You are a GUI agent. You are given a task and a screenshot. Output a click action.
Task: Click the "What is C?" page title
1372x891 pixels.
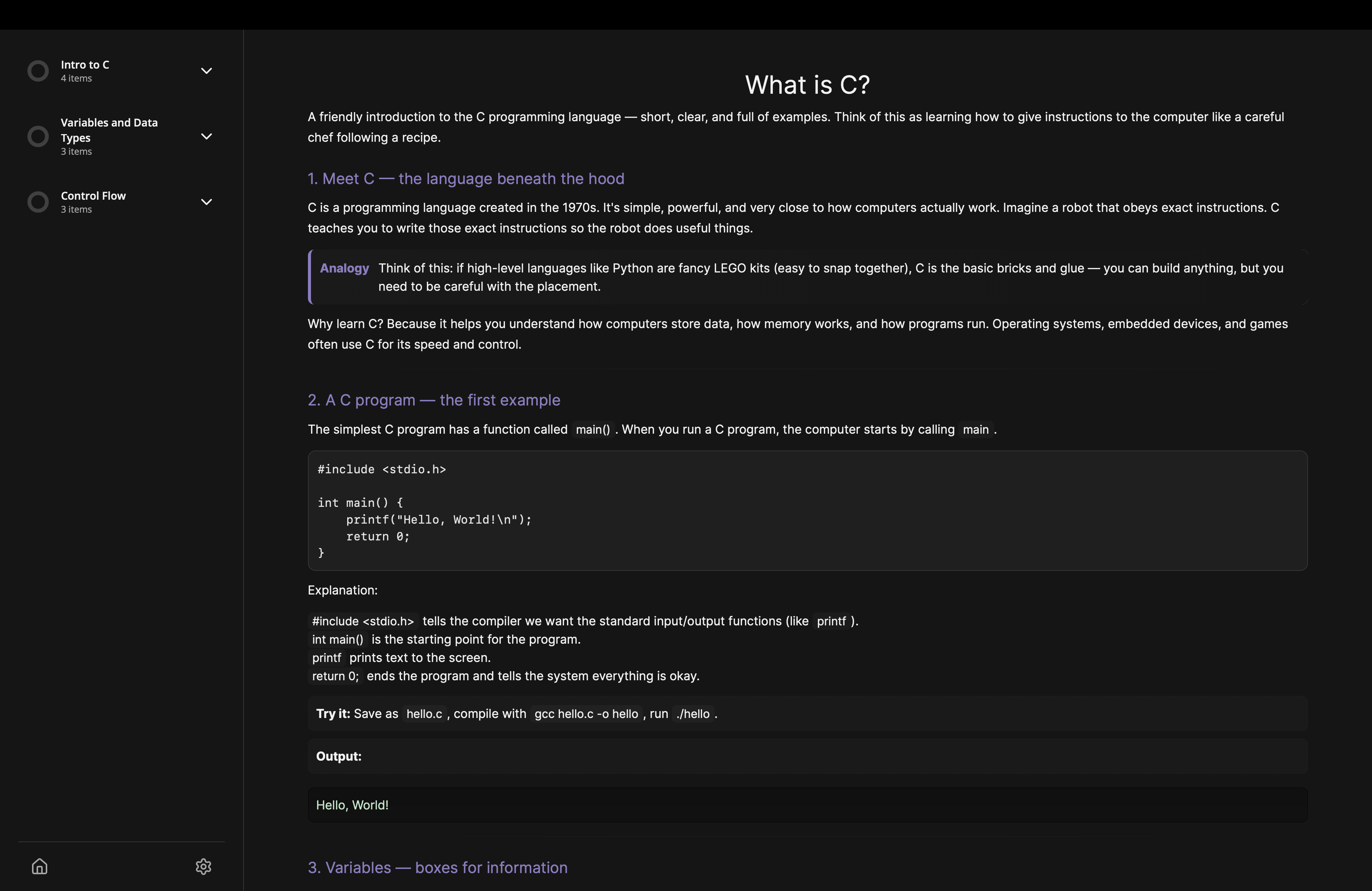tap(807, 85)
